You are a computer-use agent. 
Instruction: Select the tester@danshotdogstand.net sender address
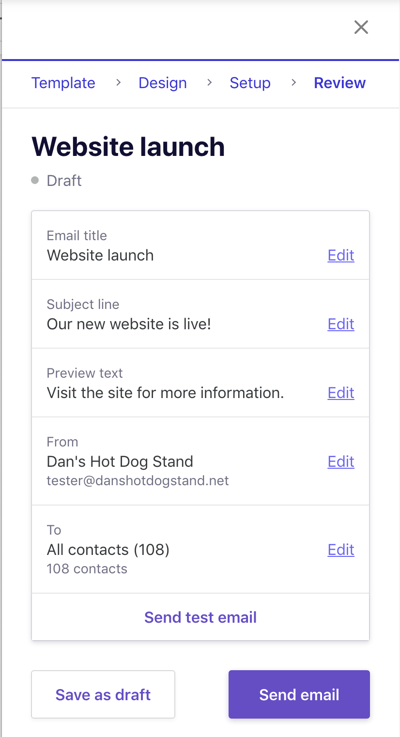pyautogui.click(x=138, y=481)
